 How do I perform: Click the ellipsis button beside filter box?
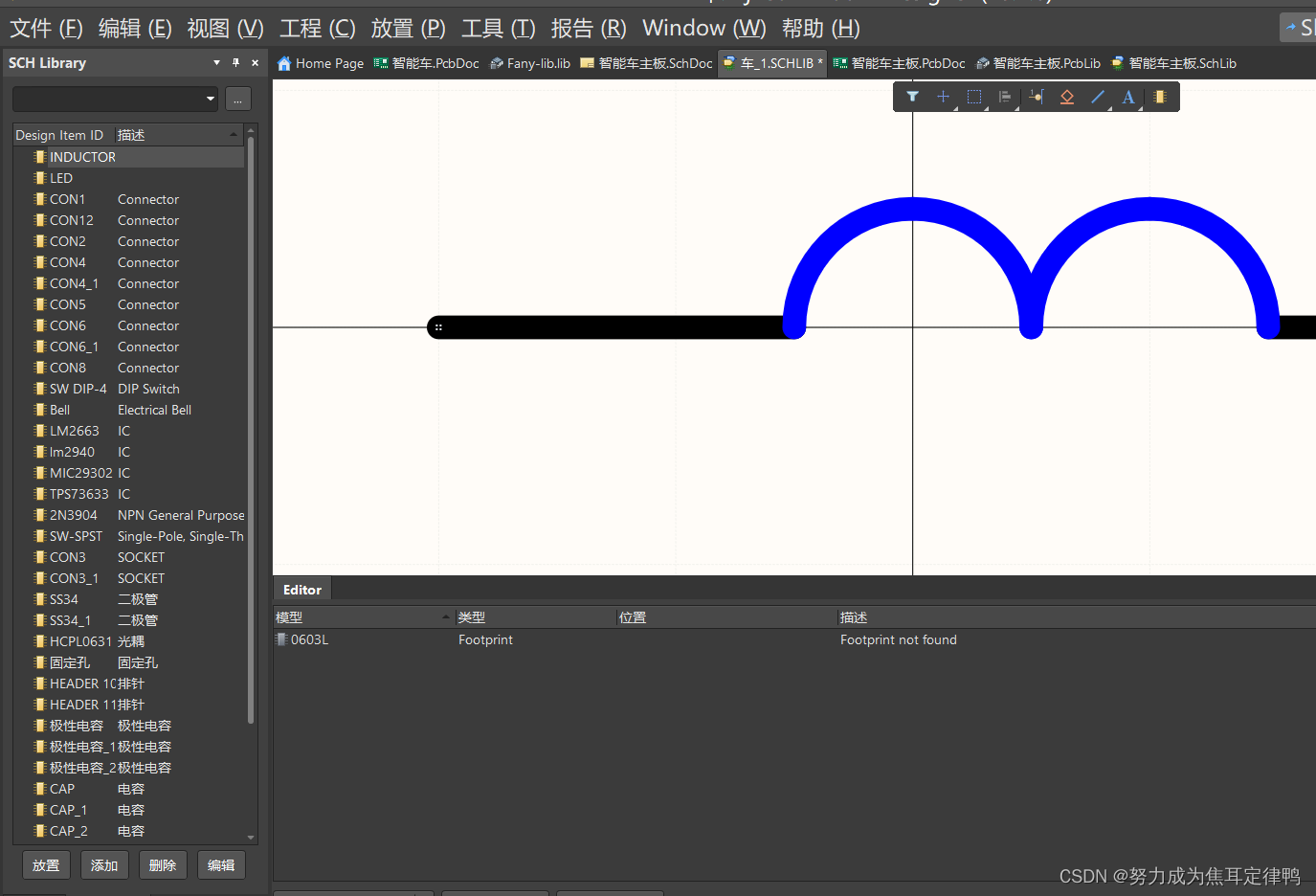pos(238,99)
